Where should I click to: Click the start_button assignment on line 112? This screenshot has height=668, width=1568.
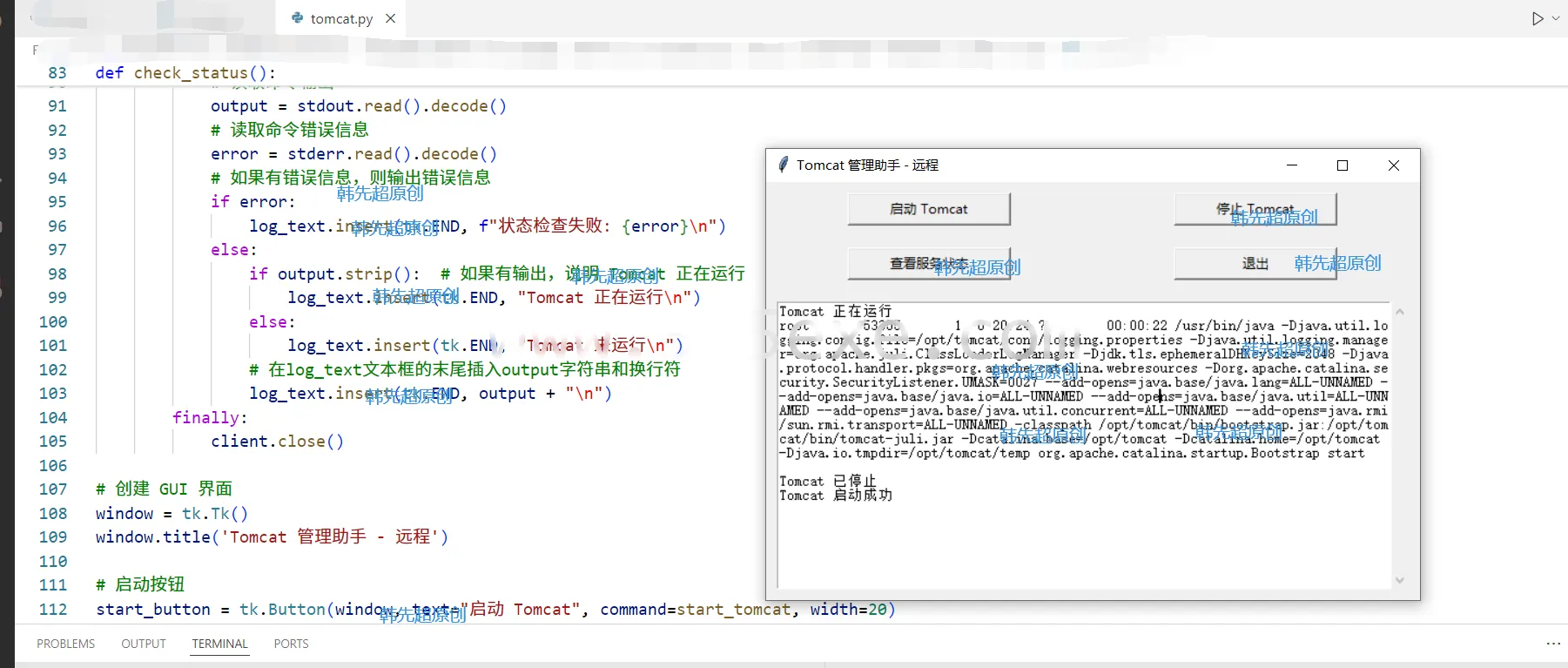(495, 610)
